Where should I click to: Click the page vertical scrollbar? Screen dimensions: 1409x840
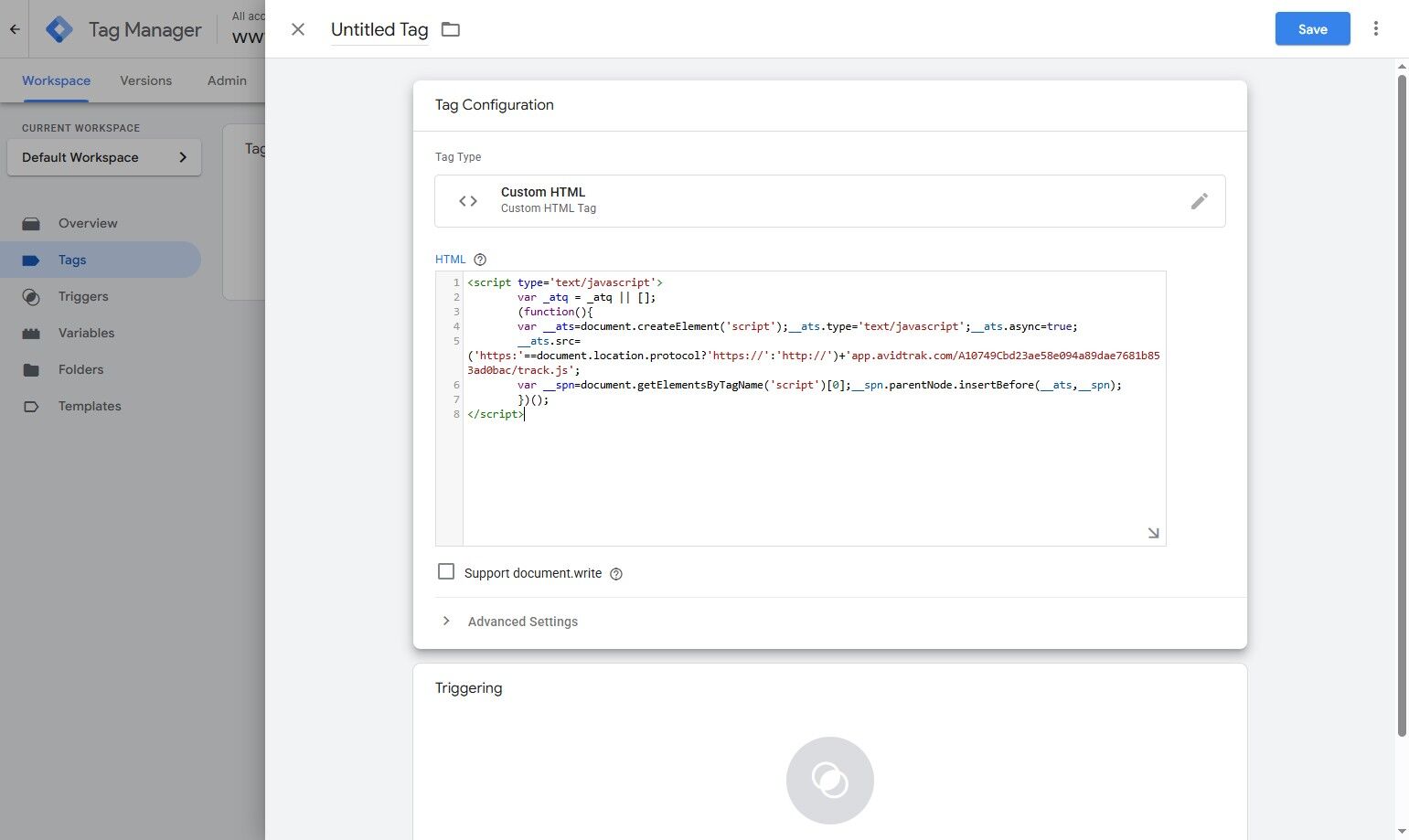coord(1402,405)
